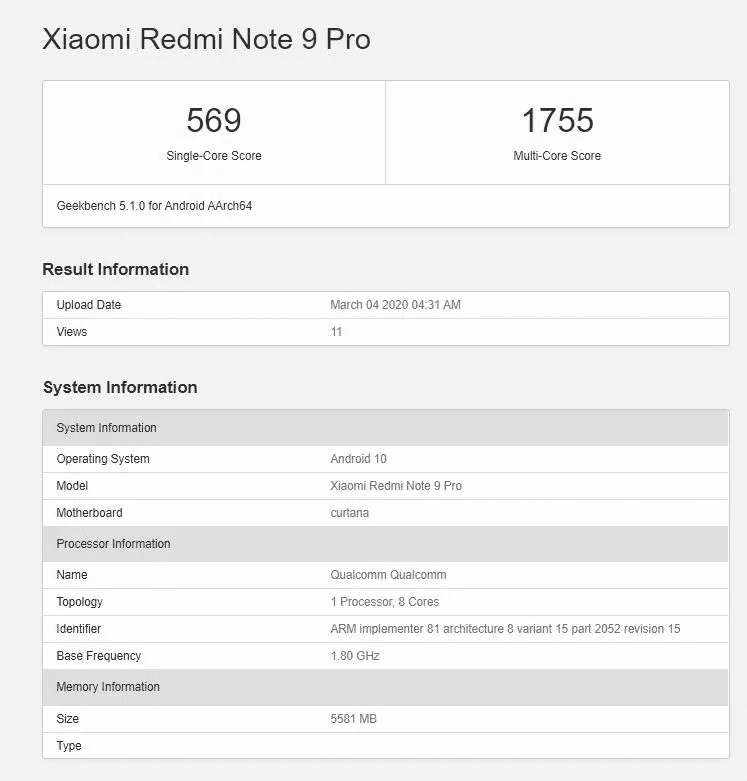Select the motherboard value curtana
Screen dimensions: 747x781
coord(350,513)
